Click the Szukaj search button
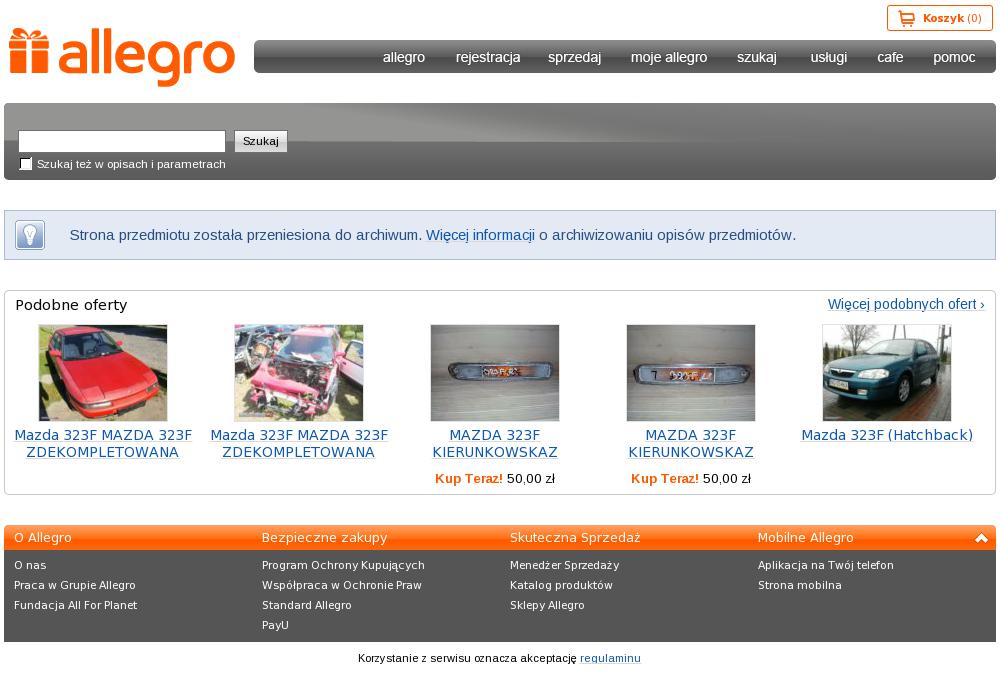Viewport: 1000px width, 678px height. tap(261, 141)
